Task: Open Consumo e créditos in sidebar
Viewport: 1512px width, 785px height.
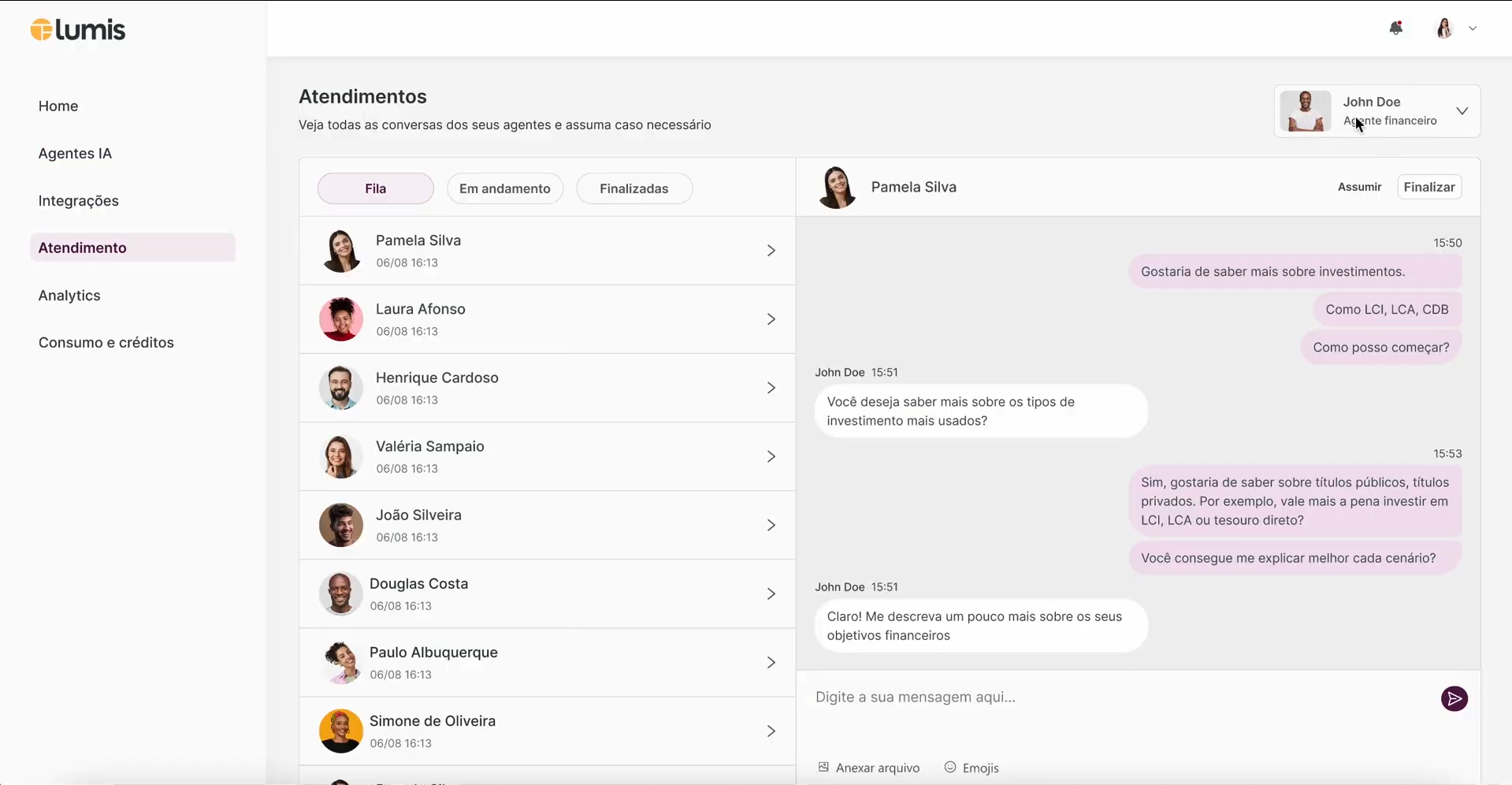Action: (106, 342)
